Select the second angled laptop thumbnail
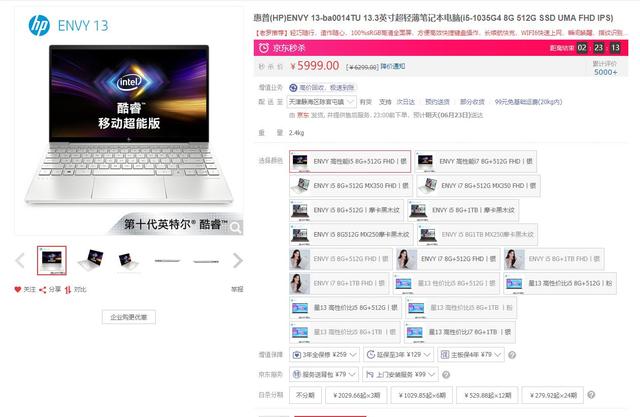Screen dimensions: 640x417 pos(90,260)
